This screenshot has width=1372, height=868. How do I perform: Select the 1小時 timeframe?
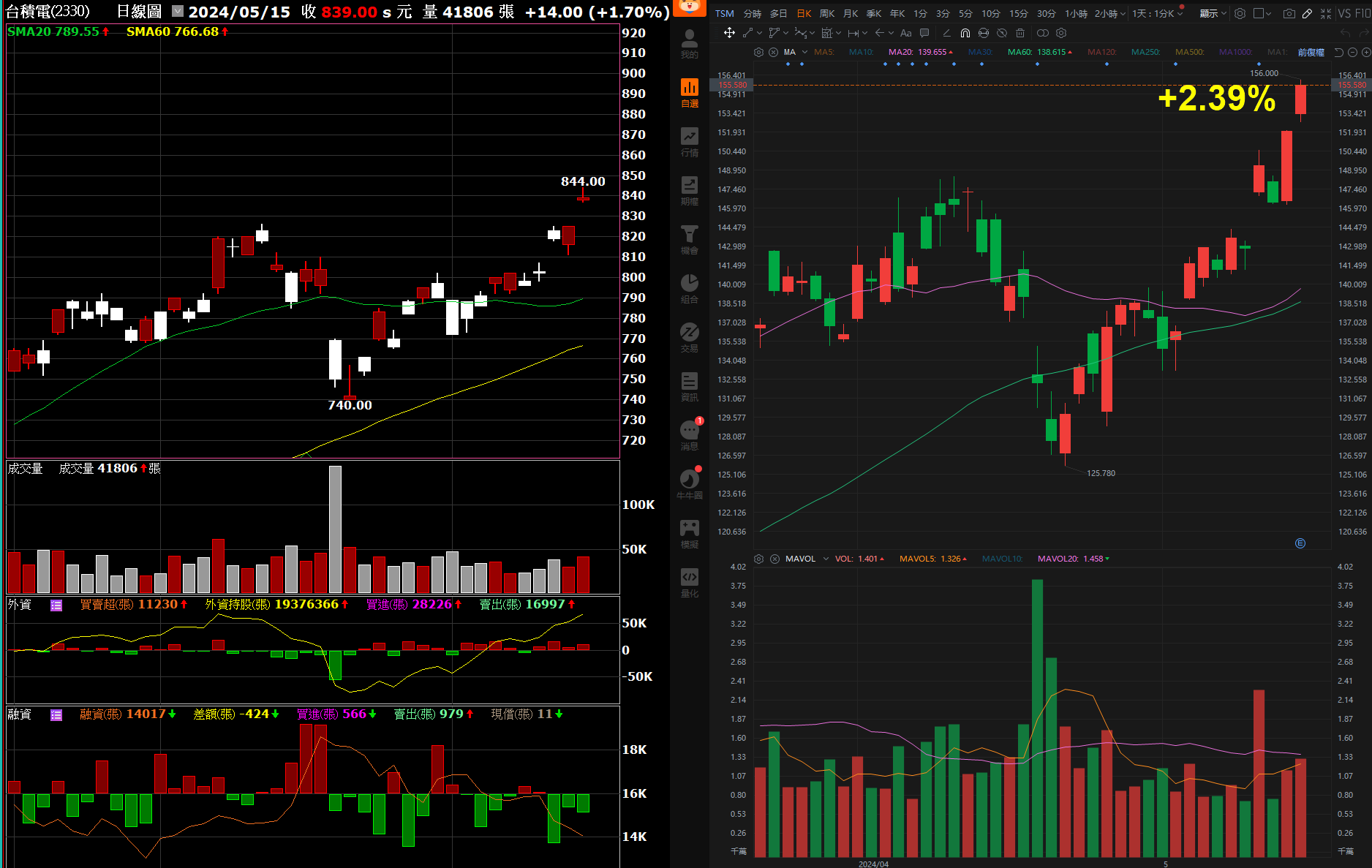pos(1076,13)
